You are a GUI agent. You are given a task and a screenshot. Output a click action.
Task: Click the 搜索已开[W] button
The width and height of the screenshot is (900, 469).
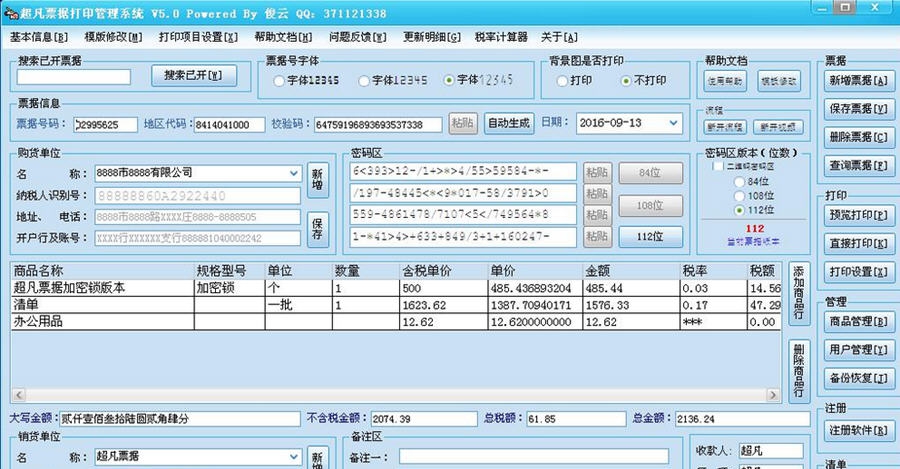194,76
